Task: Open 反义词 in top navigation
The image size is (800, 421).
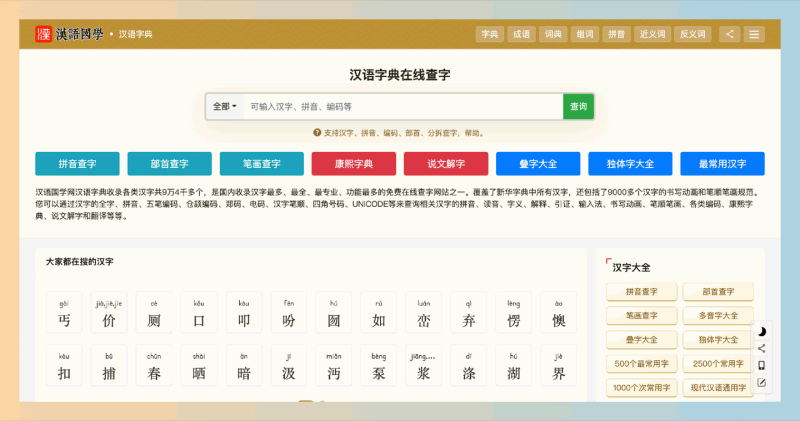Action: point(692,34)
